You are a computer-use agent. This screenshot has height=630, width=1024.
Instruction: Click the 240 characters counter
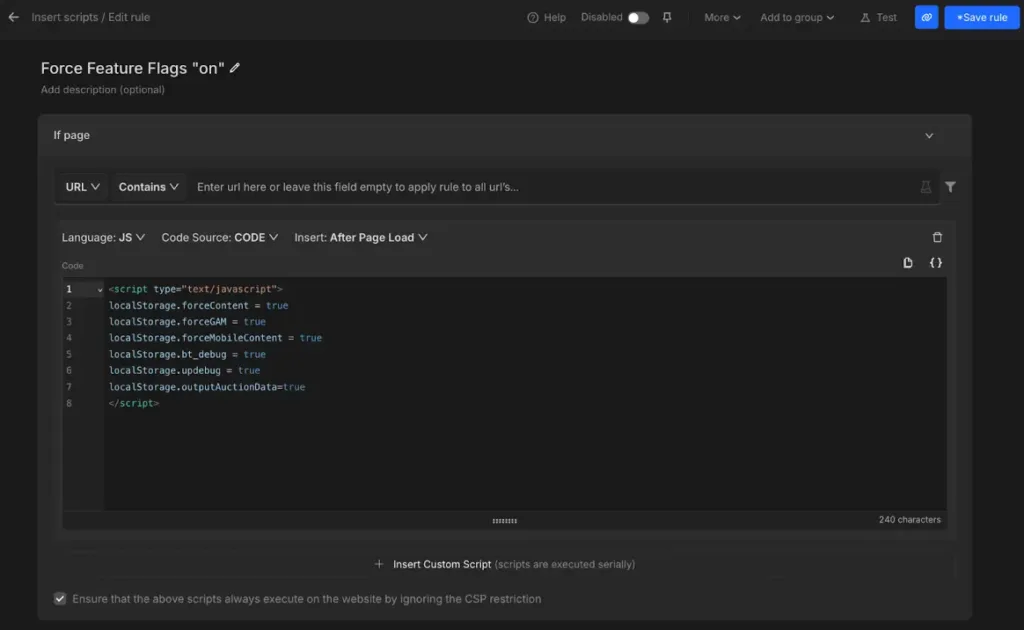click(910, 520)
